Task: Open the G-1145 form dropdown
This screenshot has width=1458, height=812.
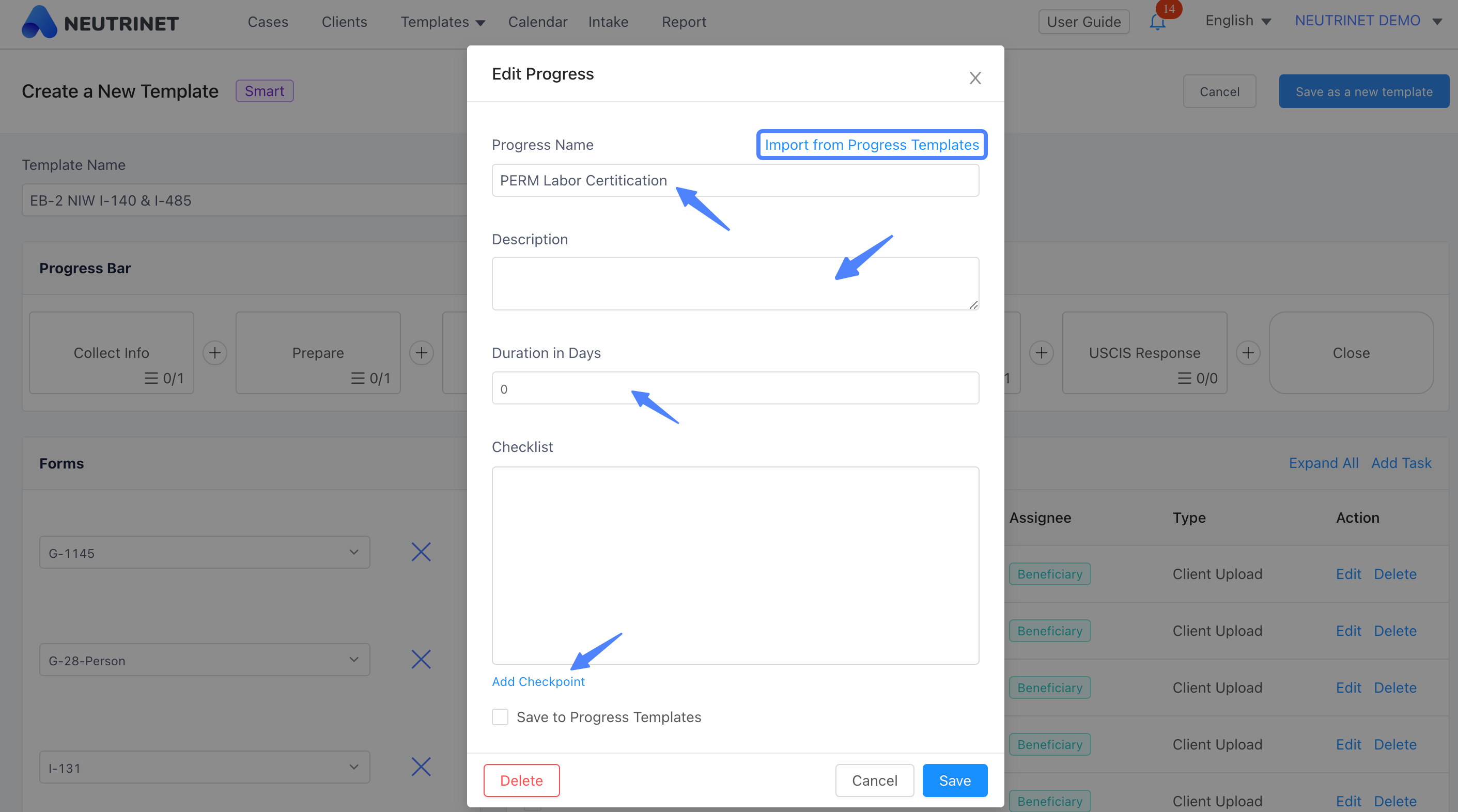Action: pyautogui.click(x=204, y=552)
